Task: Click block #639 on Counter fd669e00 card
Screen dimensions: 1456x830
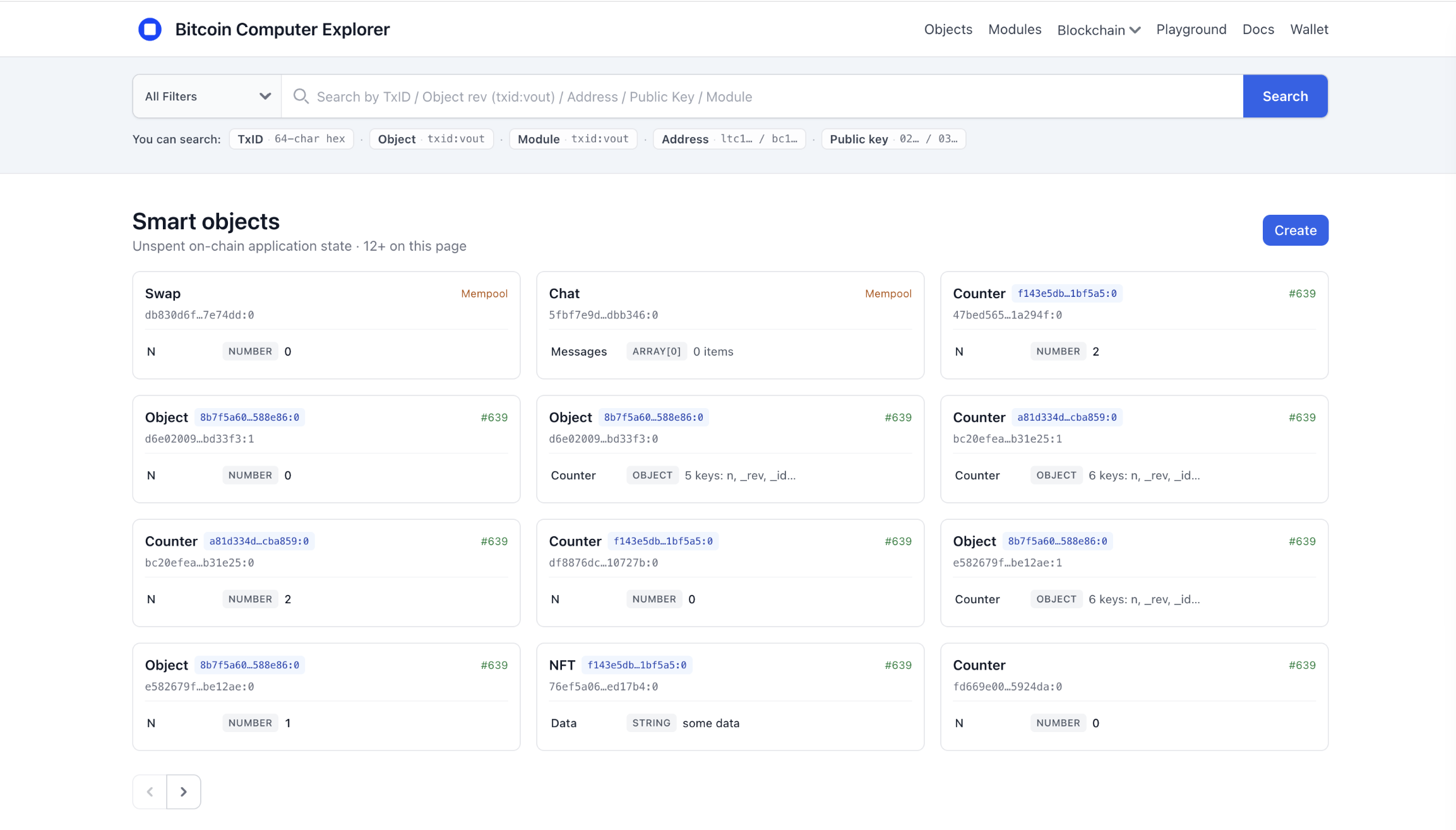Action: tap(1302, 665)
